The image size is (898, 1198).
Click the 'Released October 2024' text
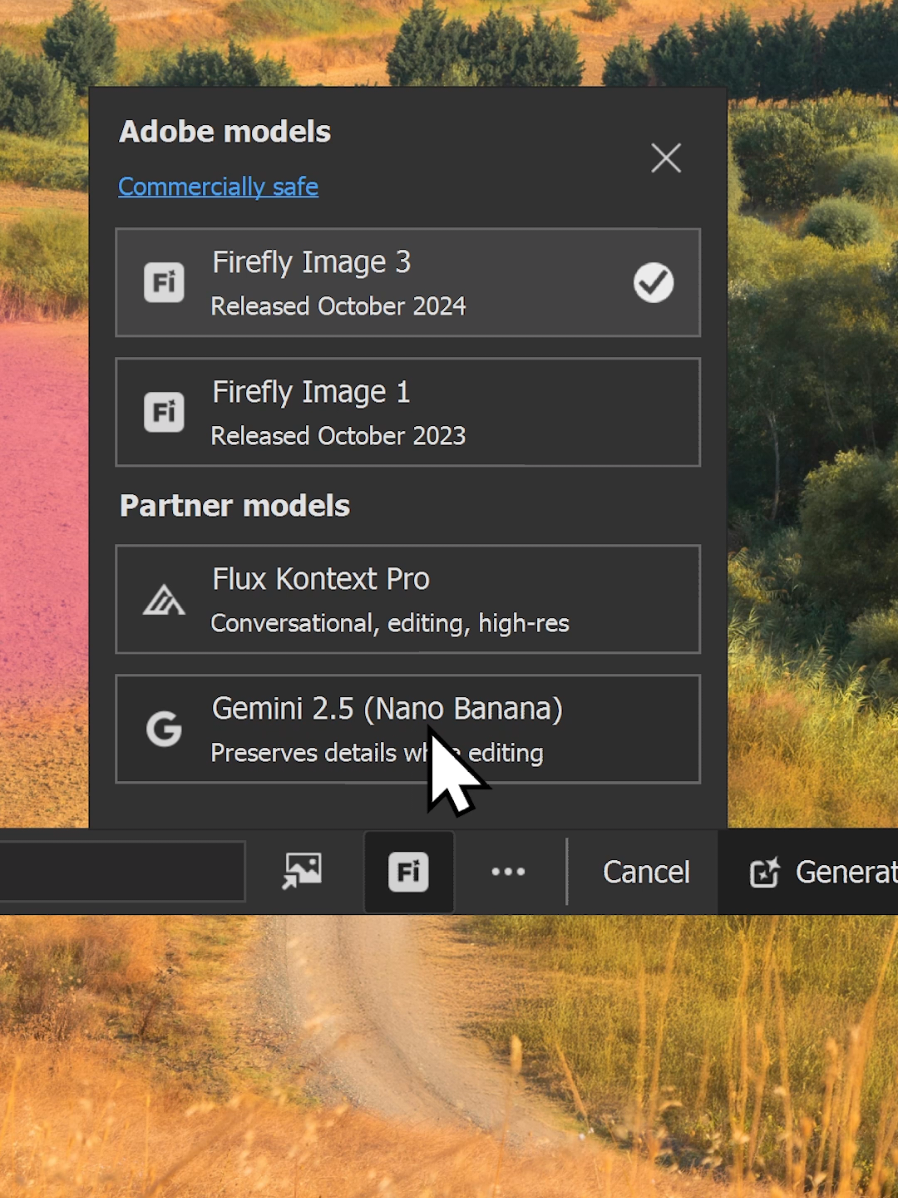pos(339,306)
